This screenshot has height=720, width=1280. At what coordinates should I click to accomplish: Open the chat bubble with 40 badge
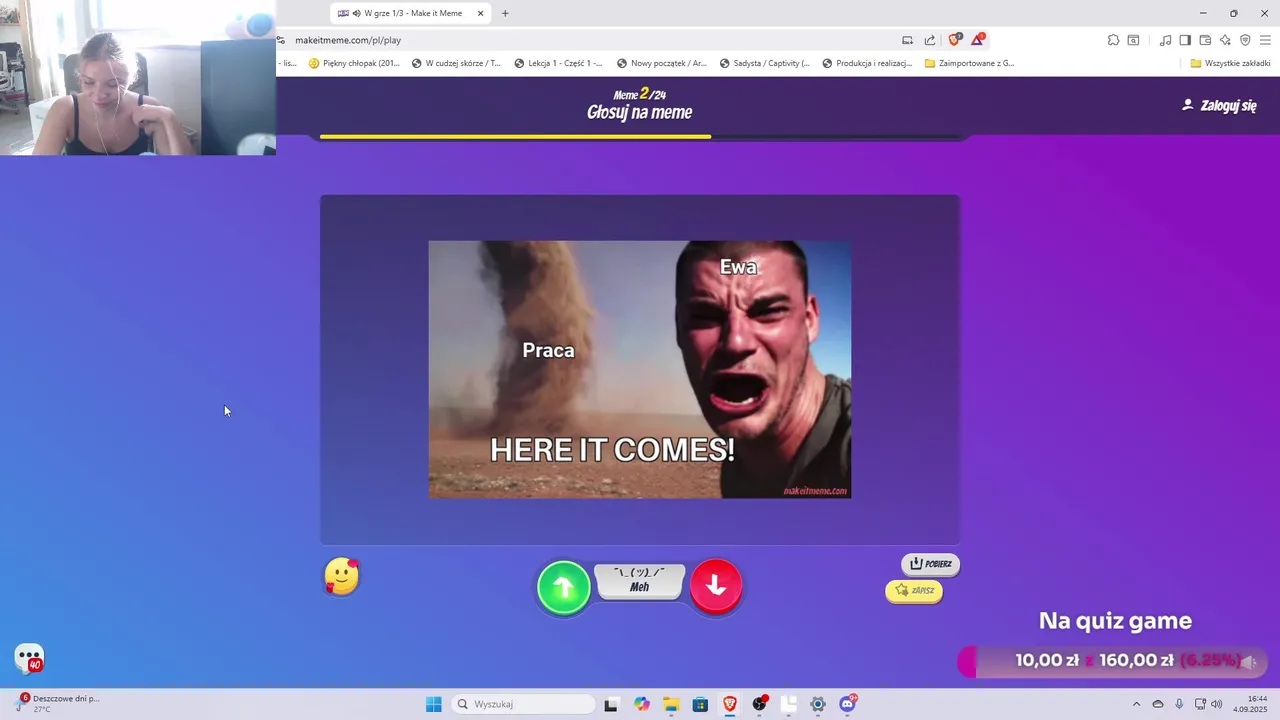(30, 658)
